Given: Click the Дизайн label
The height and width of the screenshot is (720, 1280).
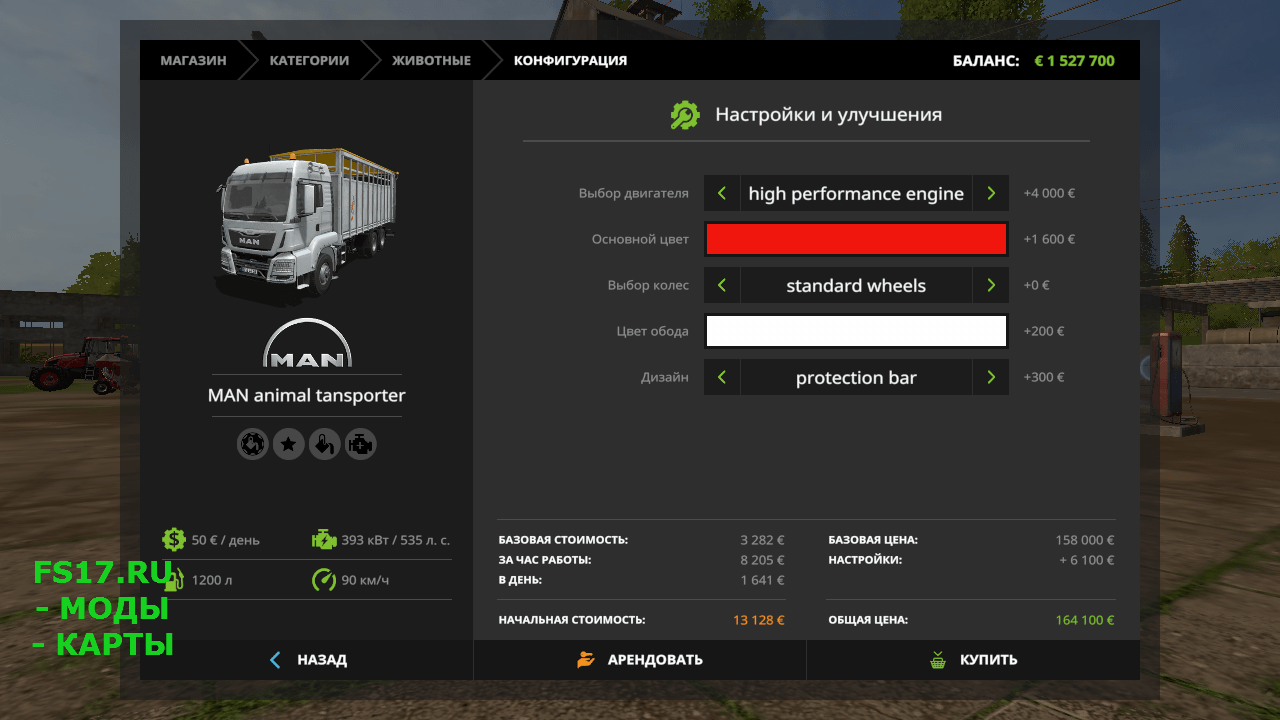Looking at the screenshot, I should pos(664,377).
